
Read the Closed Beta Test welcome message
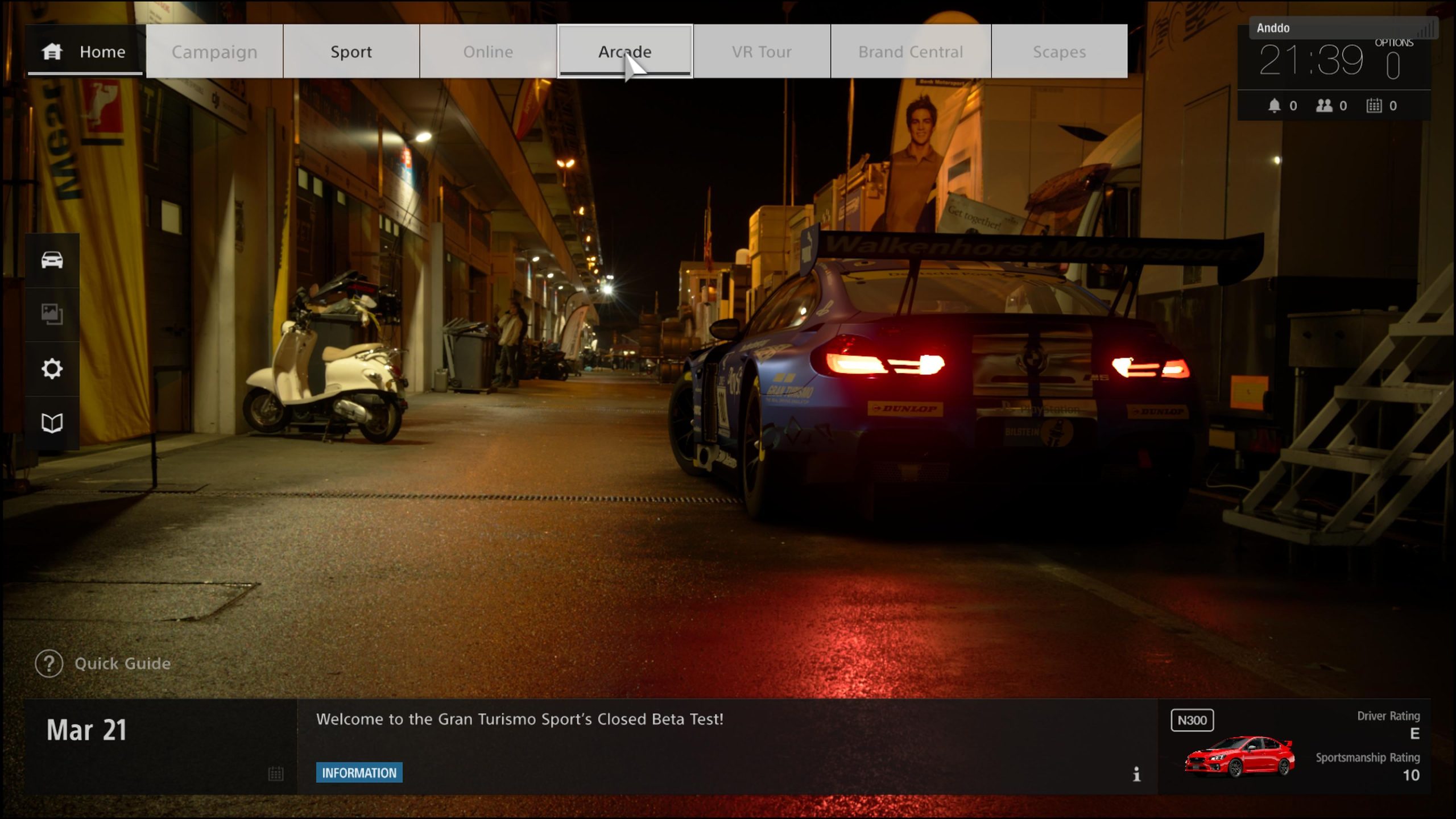tap(520, 719)
